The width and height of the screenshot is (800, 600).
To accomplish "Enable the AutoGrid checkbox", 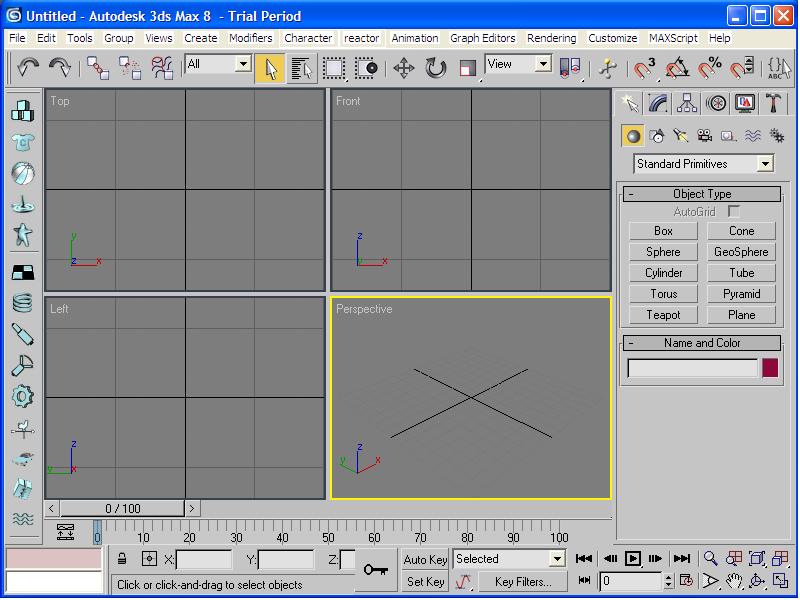I will click(x=734, y=212).
